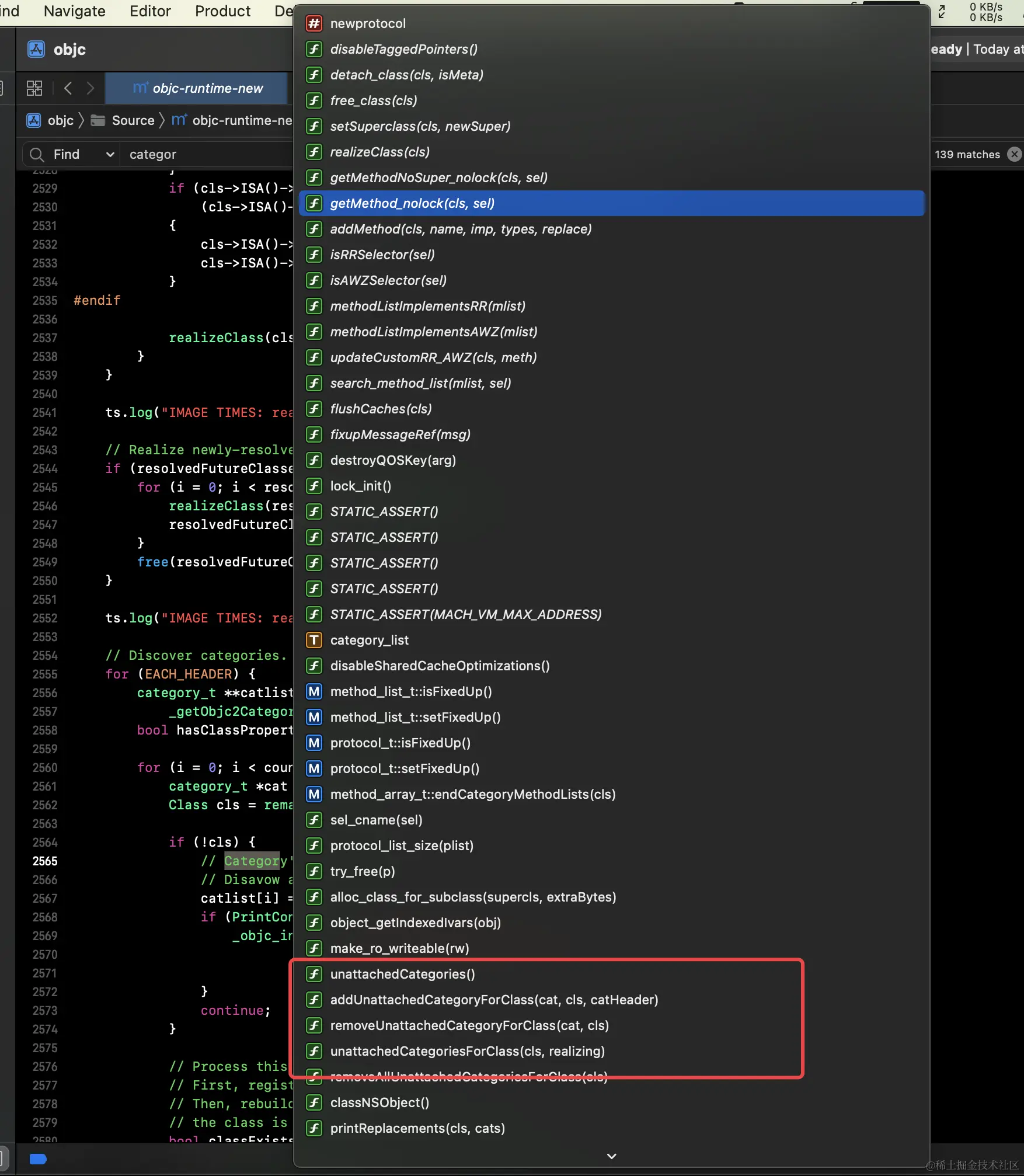Click the Source folder breadcrumb

(x=123, y=120)
